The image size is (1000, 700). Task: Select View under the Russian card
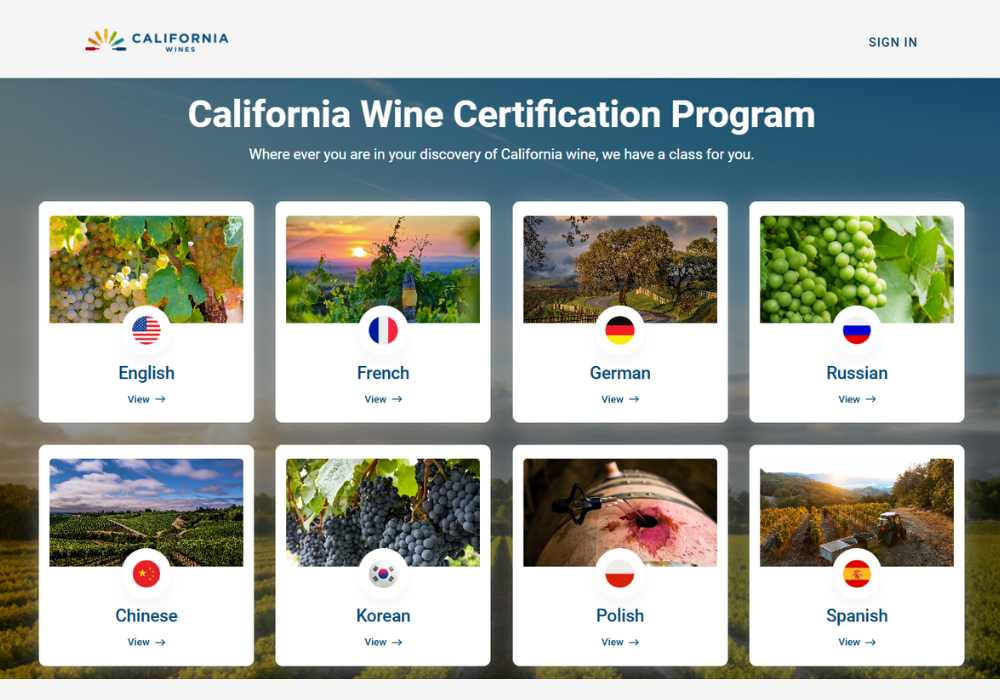click(x=857, y=399)
